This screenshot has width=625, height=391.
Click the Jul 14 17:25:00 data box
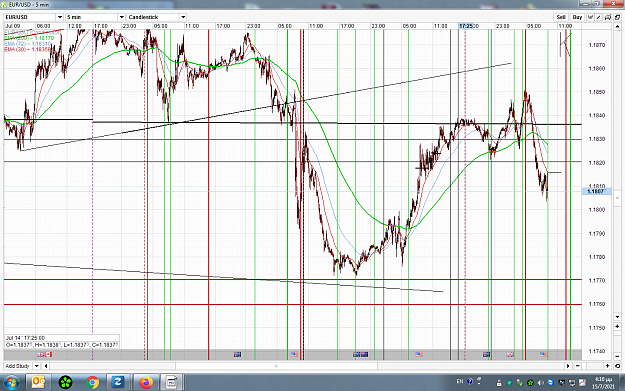[62, 338]
